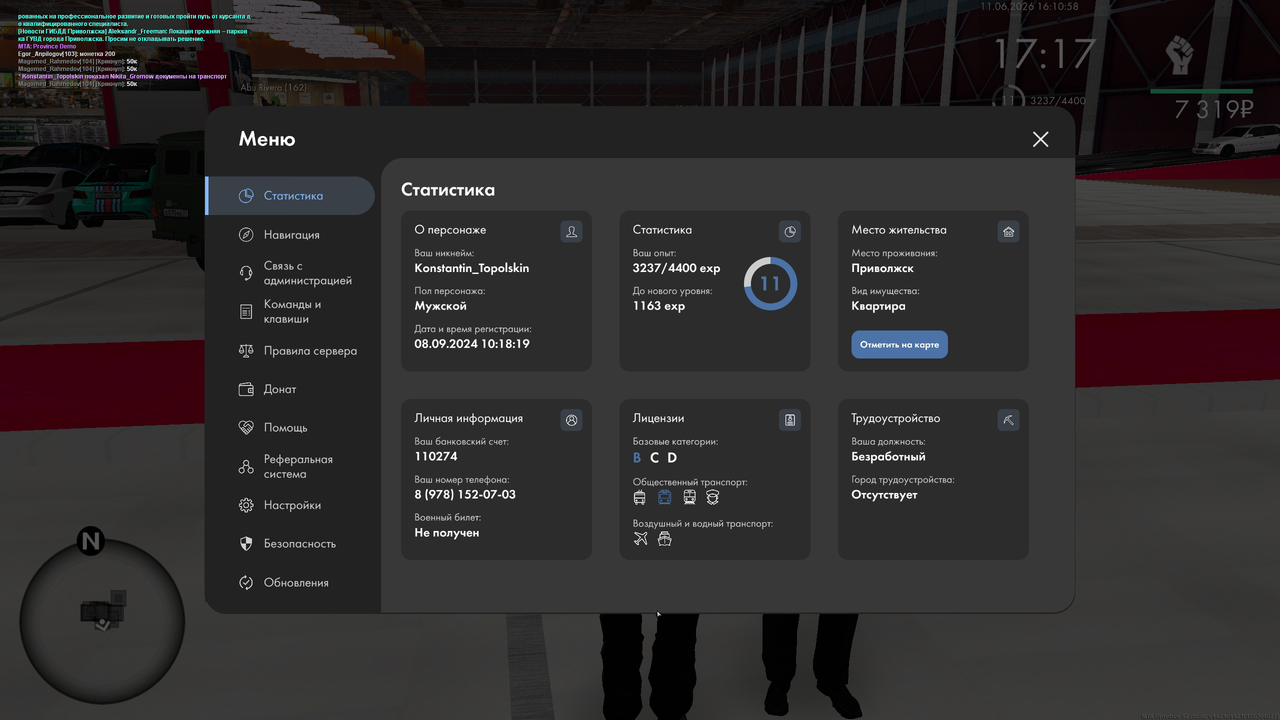Click the heart Помощь sidebar icon
The image size is (1280, 720).
point(246,428)
